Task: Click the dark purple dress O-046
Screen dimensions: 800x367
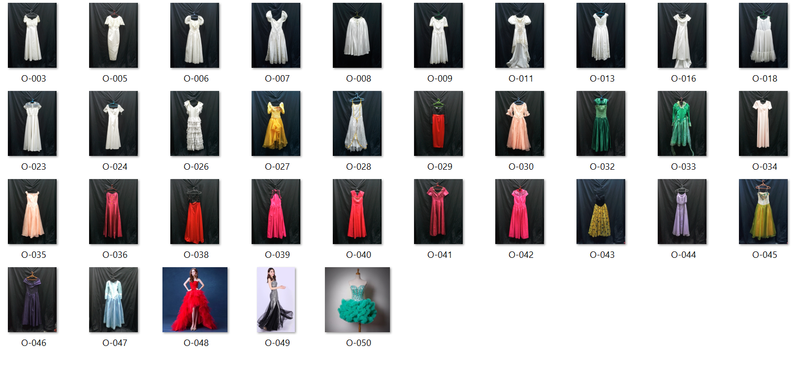Action: coord(32,300)
